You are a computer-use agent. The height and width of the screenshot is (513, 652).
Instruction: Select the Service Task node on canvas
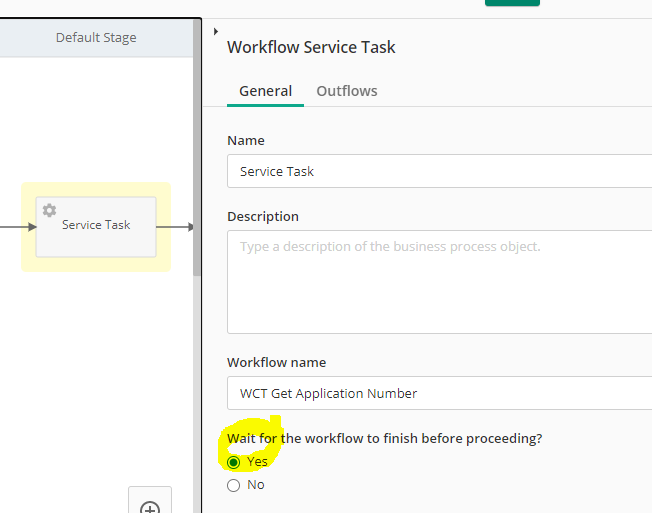click(96, 227)
